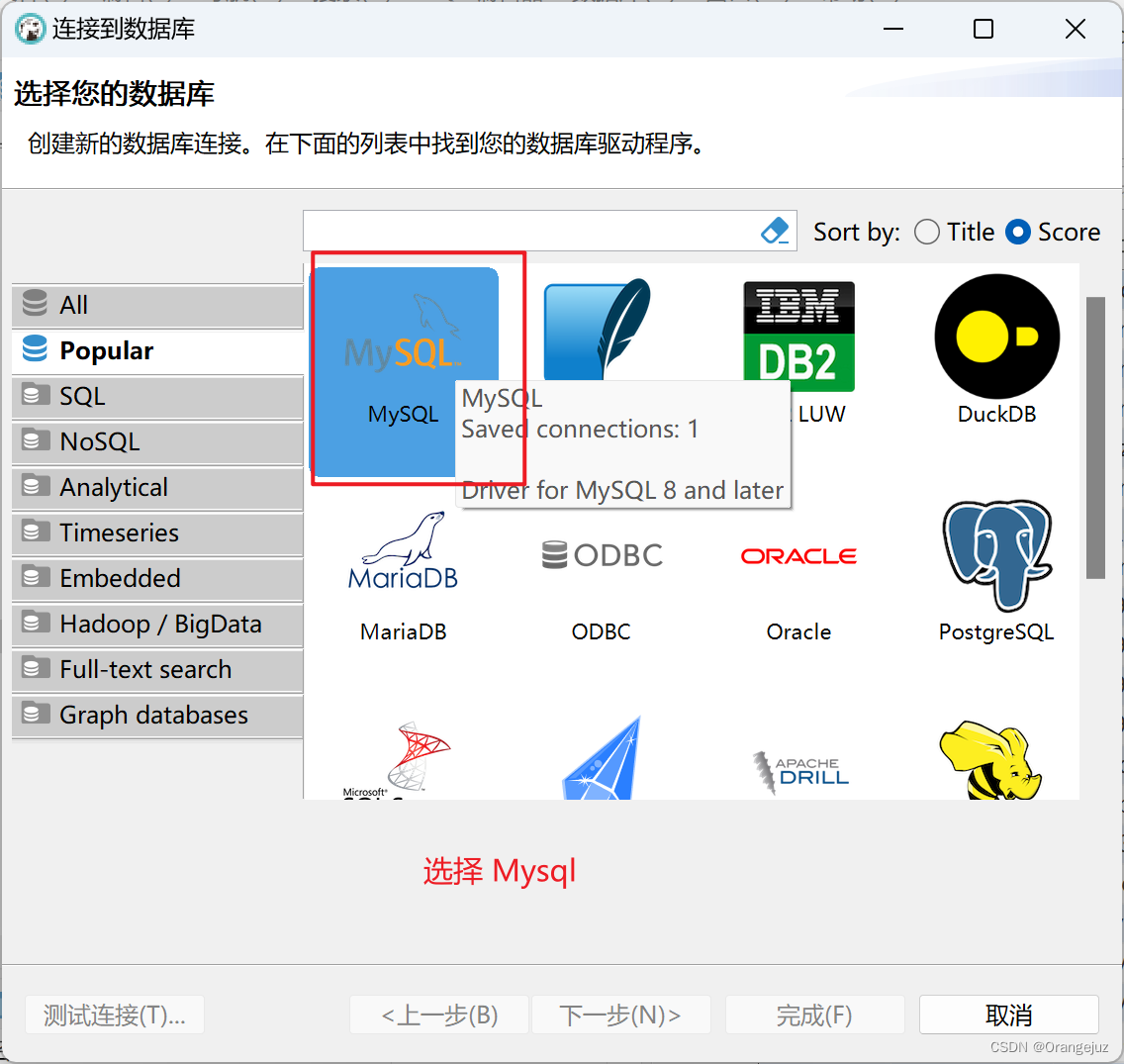Click the 测试连接(T)... button
This screenshot has width=1124, height=1064.
115,1015
